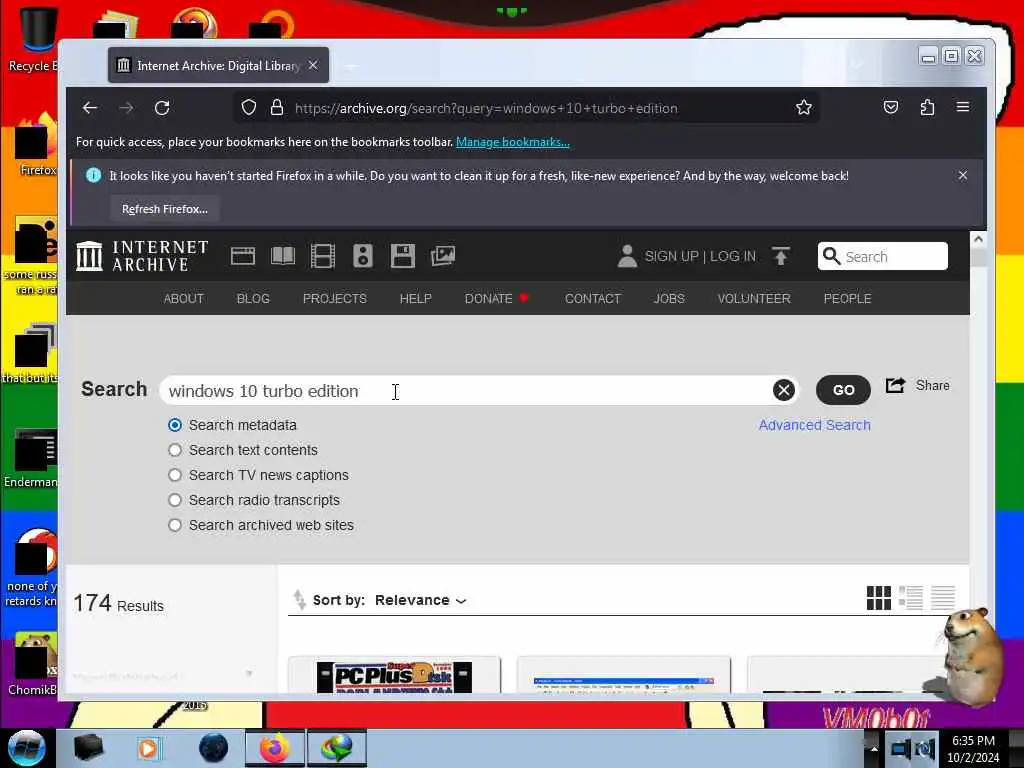Bookmark this page with the star icon

804,107
